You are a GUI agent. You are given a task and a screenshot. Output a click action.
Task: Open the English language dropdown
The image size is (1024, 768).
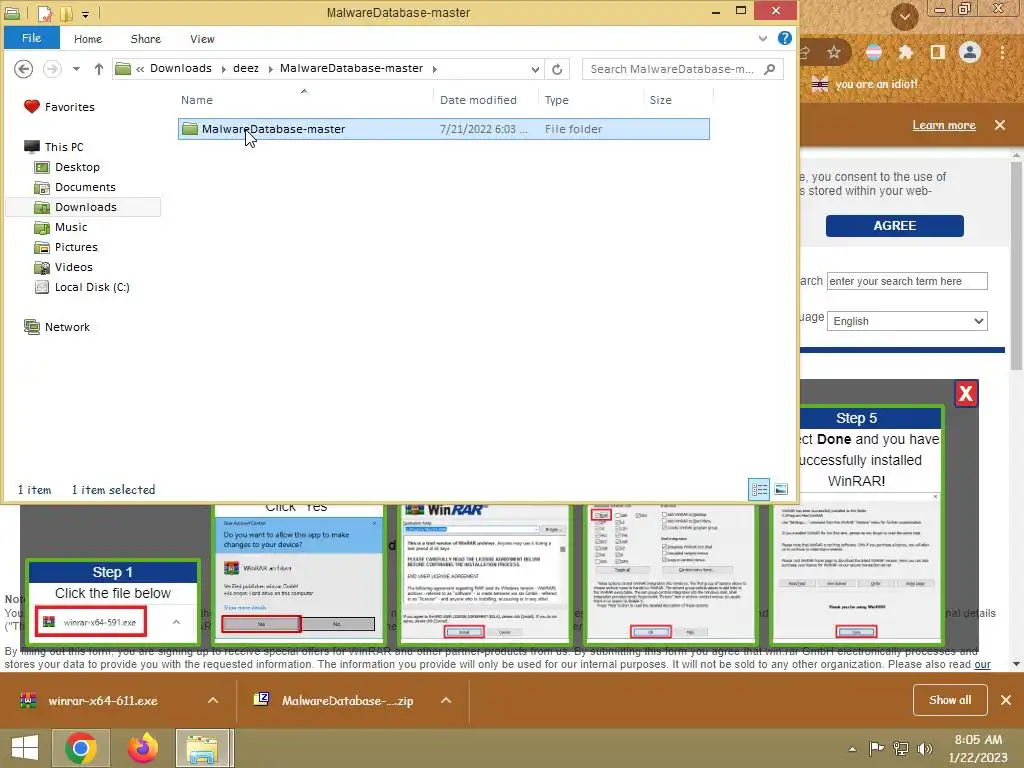click(907, 321)
